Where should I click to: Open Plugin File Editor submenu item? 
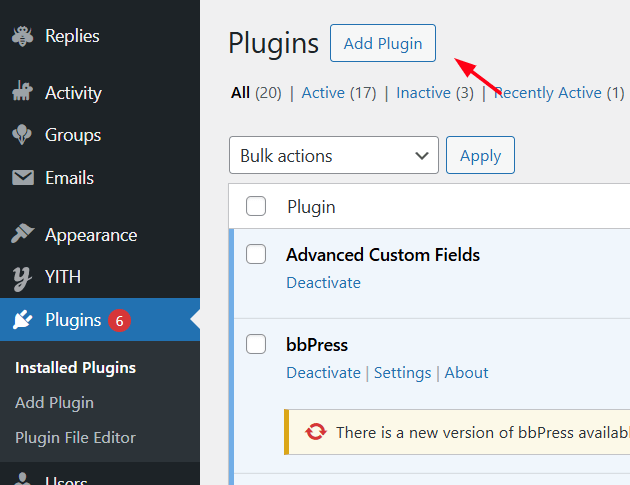(76, 438)
